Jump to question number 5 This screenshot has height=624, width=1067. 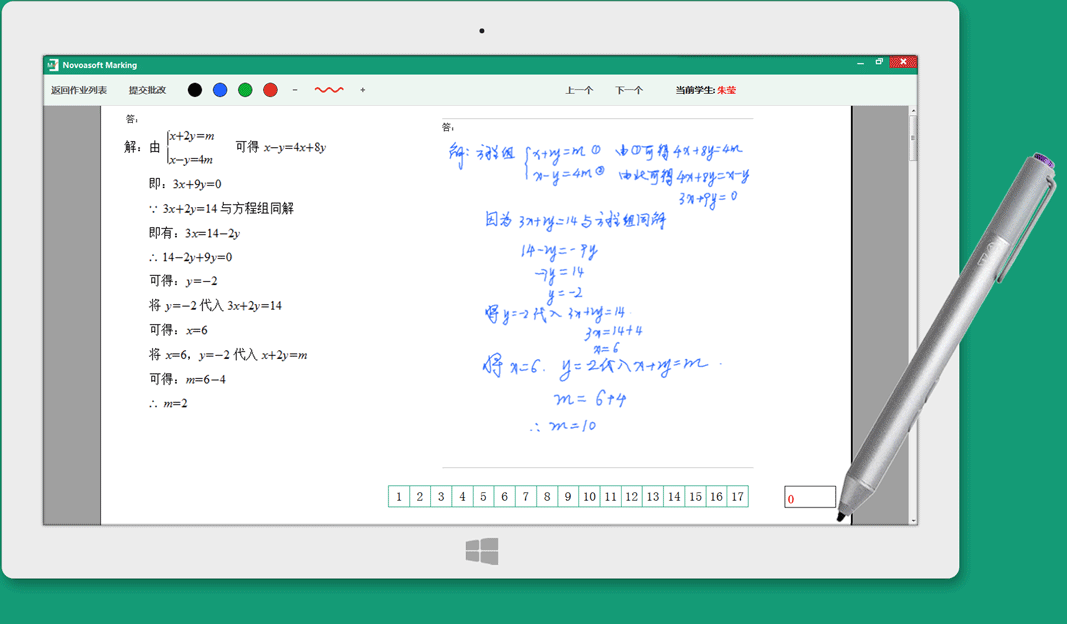tap(483, 497)
